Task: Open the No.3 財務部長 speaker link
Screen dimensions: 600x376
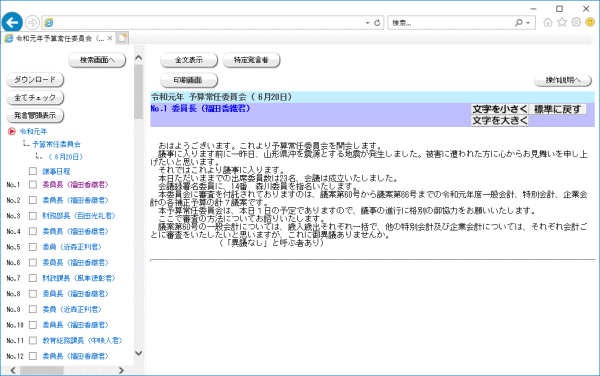Action: (79, 216)
